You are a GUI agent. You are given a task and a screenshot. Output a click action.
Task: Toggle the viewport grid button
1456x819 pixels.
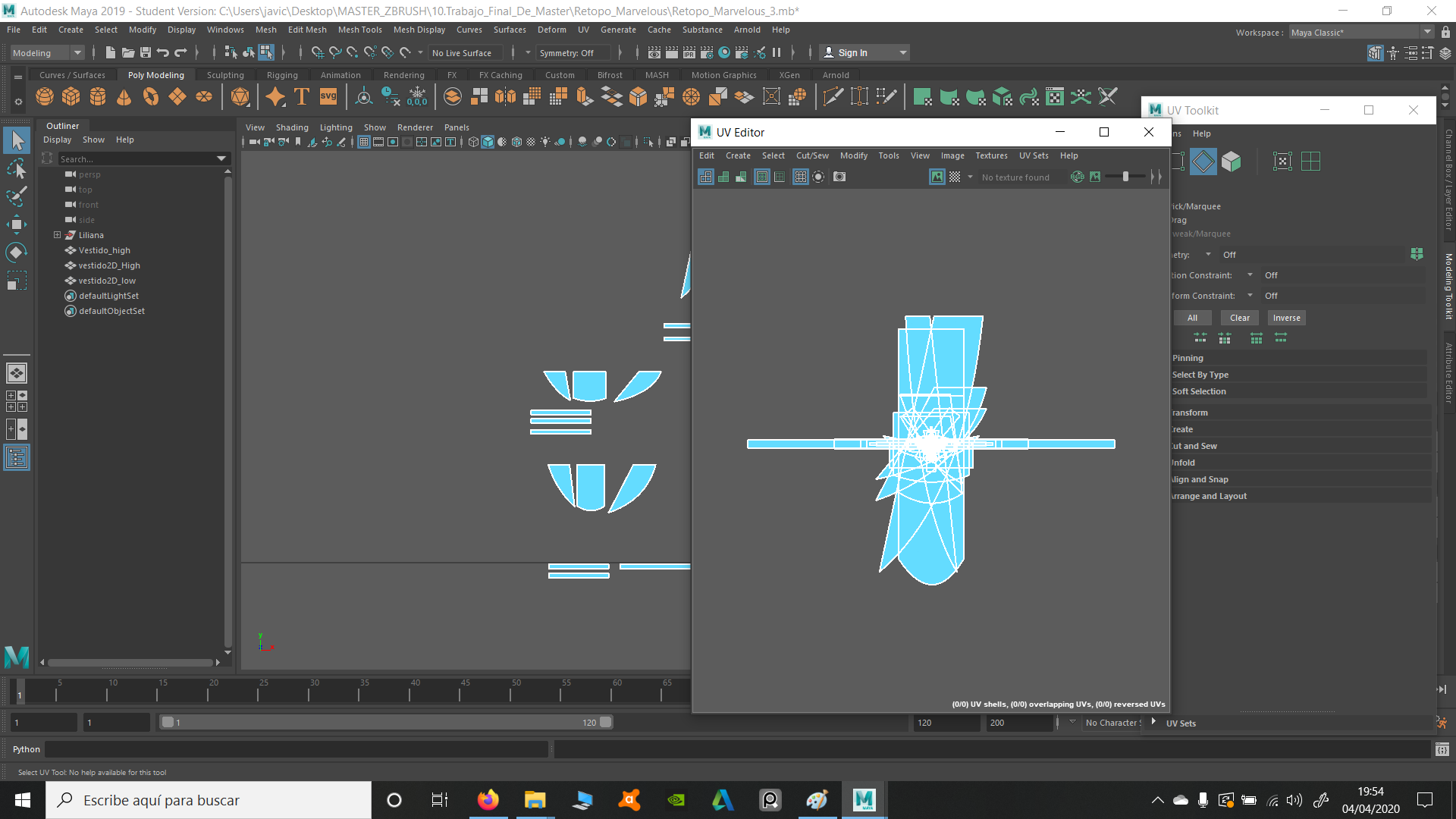364,142
